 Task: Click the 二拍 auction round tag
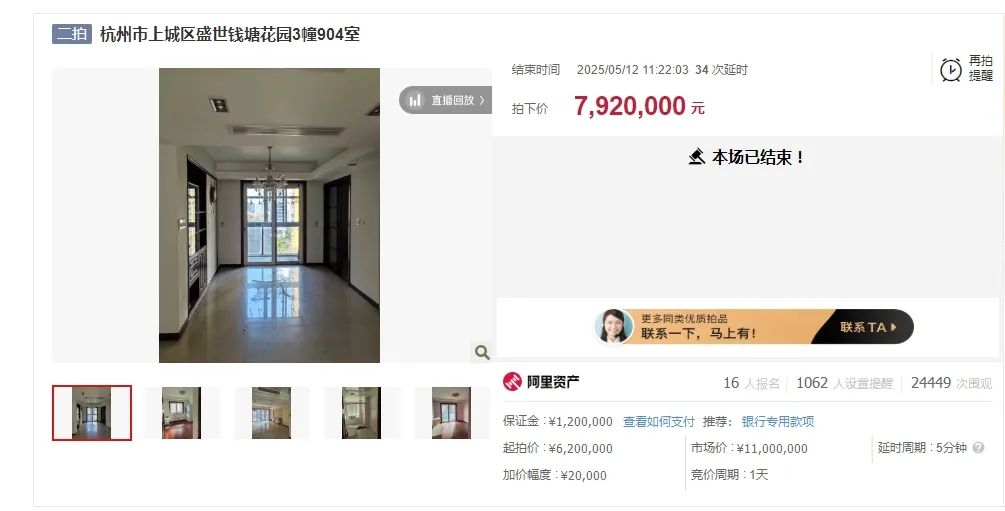[x=72, y=33]
